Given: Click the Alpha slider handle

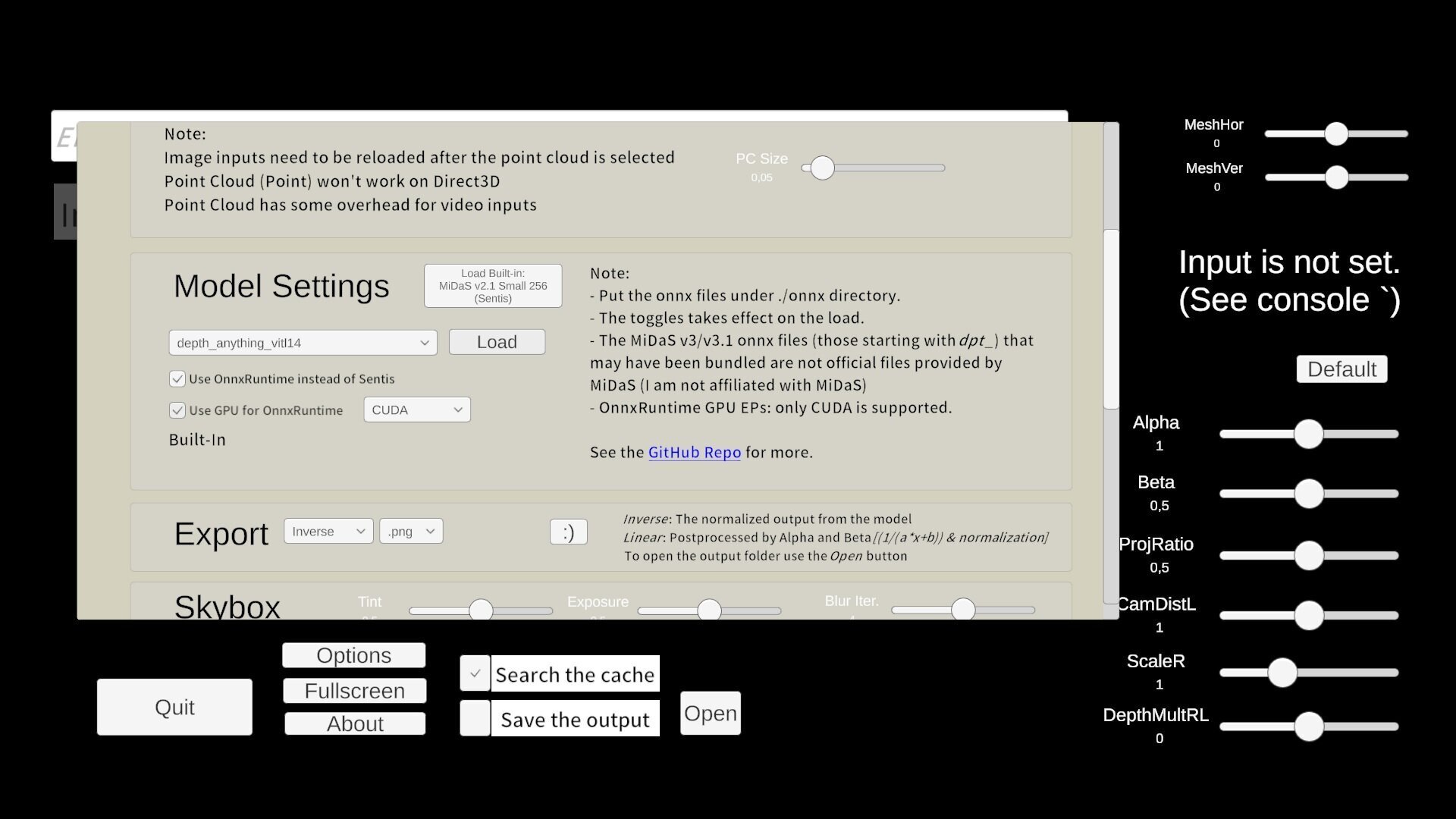Looking at the screenshot, I should point(1309,434).
